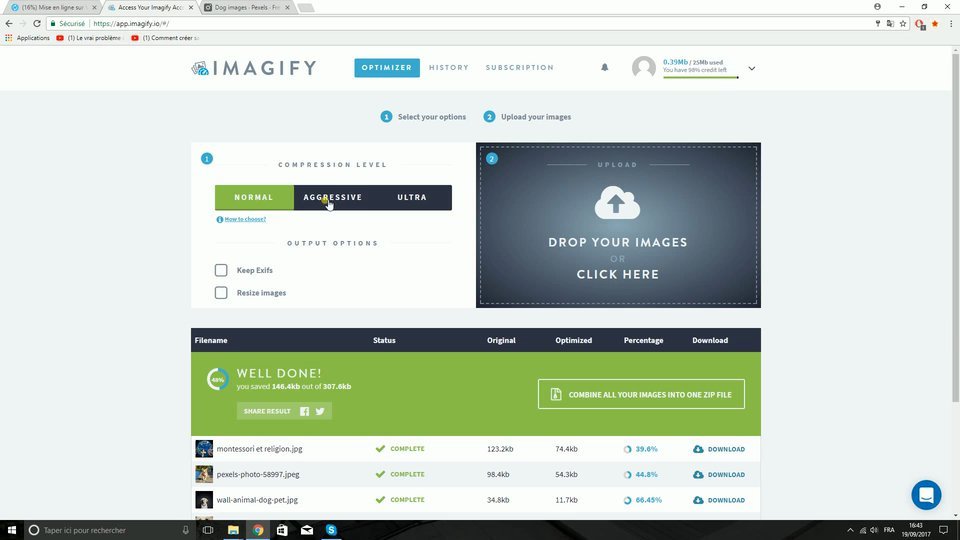Share result on Twitter icon
The image size is (960, 540).
pyautogui.click(x=320, y=411)
